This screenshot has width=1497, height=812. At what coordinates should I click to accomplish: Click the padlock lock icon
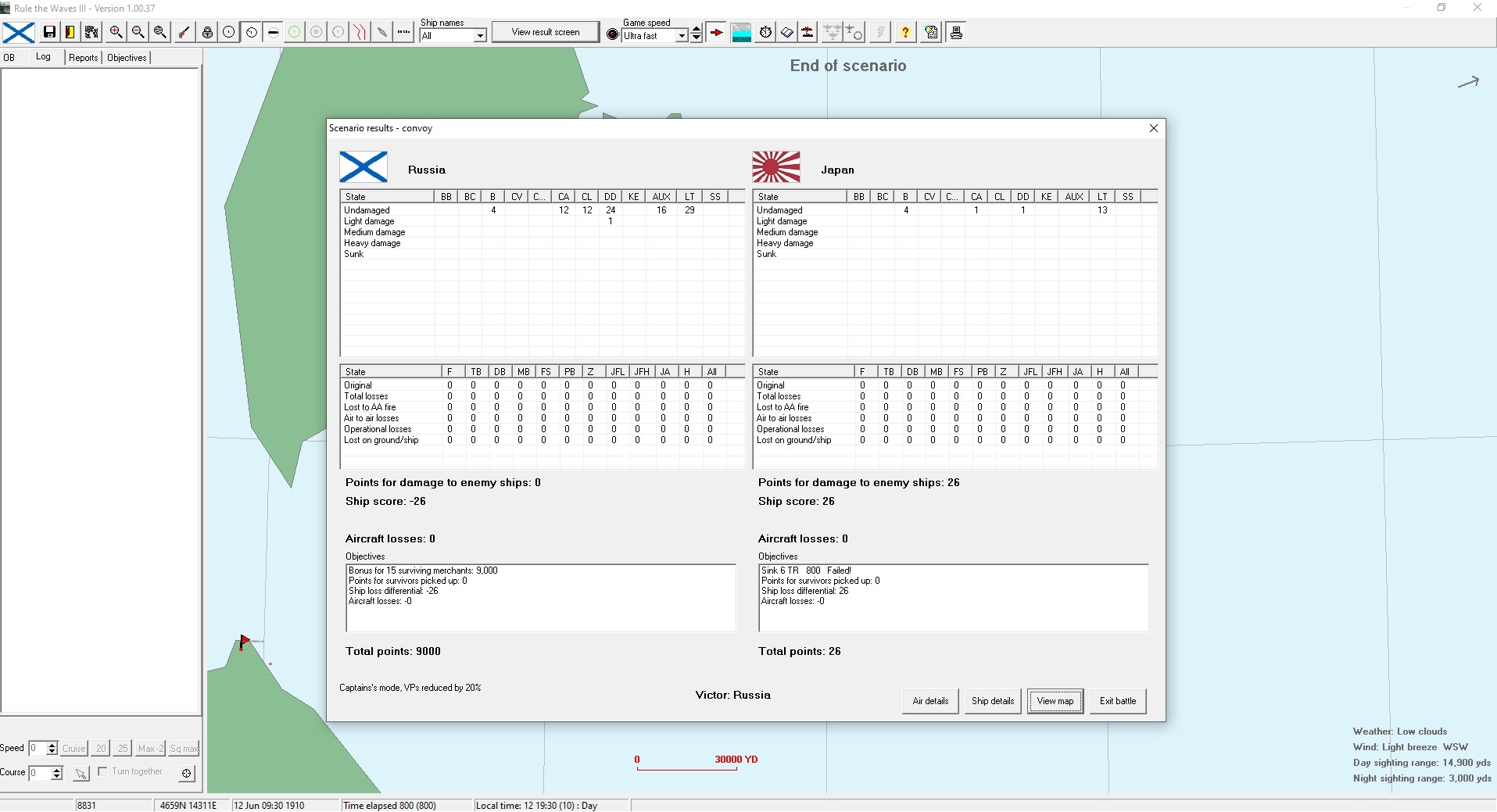pyautogui.click(x=207, y=32)
